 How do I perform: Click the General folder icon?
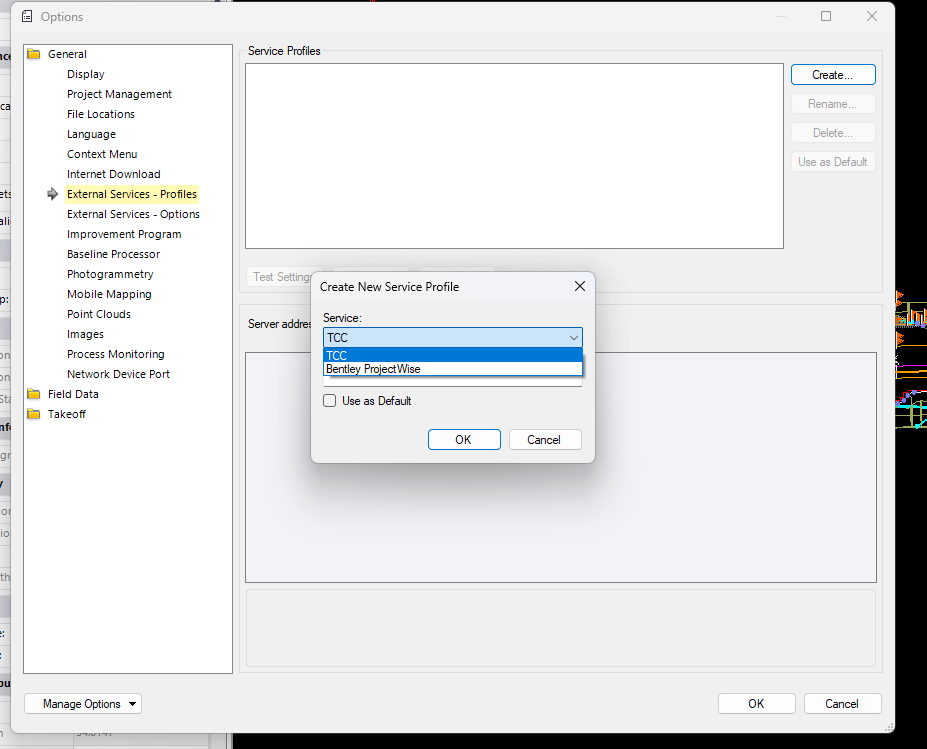click(x=34, y=54)
